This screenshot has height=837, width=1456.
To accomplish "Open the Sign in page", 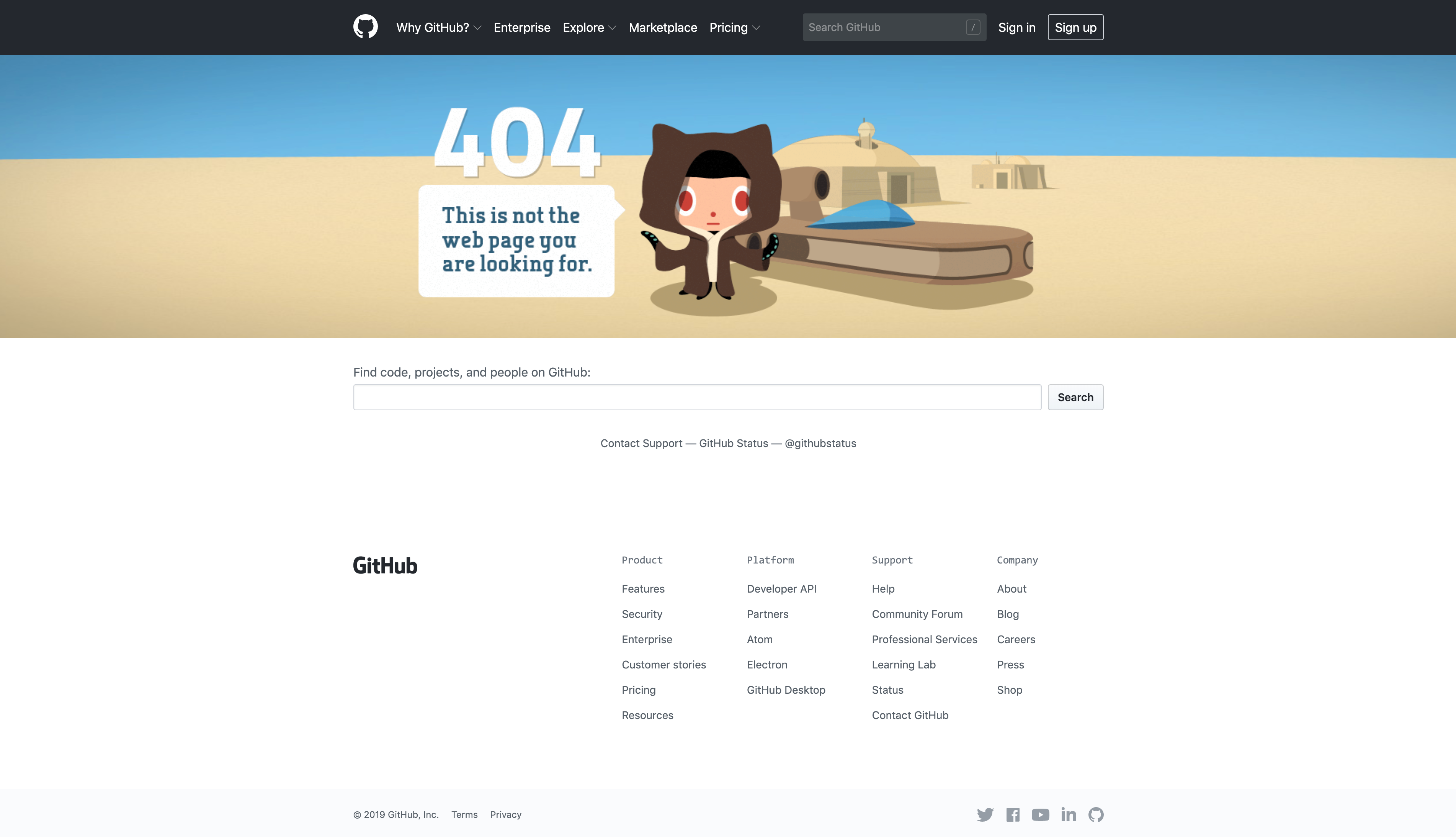I will [x=1017, y=27].
